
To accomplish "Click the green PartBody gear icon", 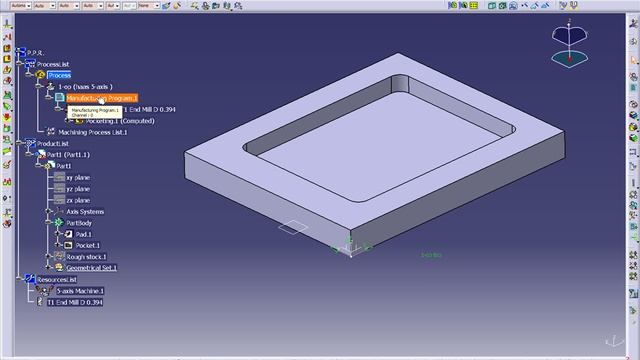I will click(59, 222).
